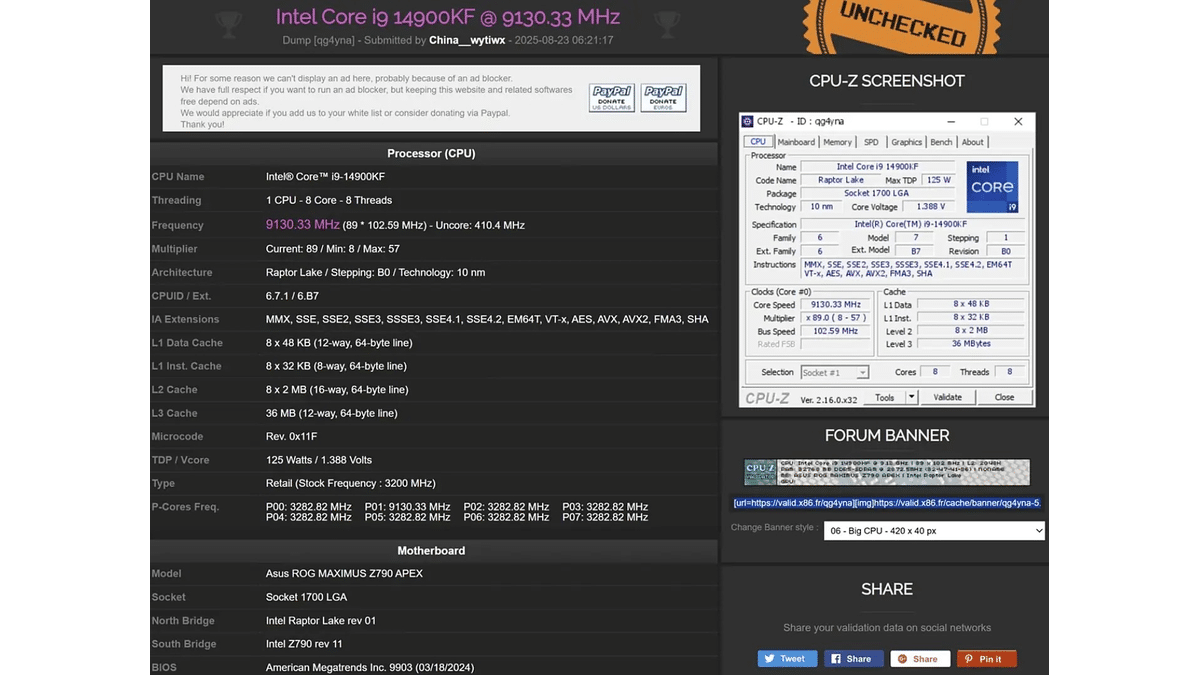The image size is (1200, 675).
Task: Click the CPU tab in CPU-Z window
Action: pyautogui.click(x=758, y=142)
